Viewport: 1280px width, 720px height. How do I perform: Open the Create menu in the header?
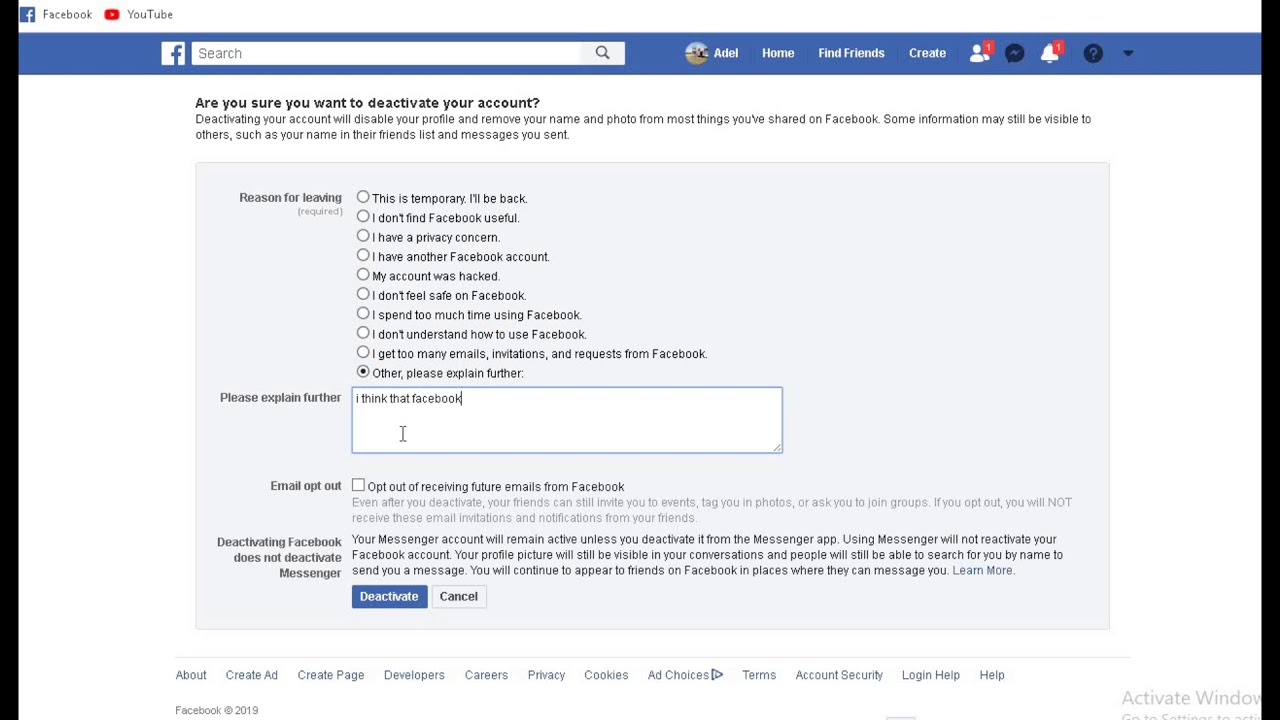coord(927,53)
